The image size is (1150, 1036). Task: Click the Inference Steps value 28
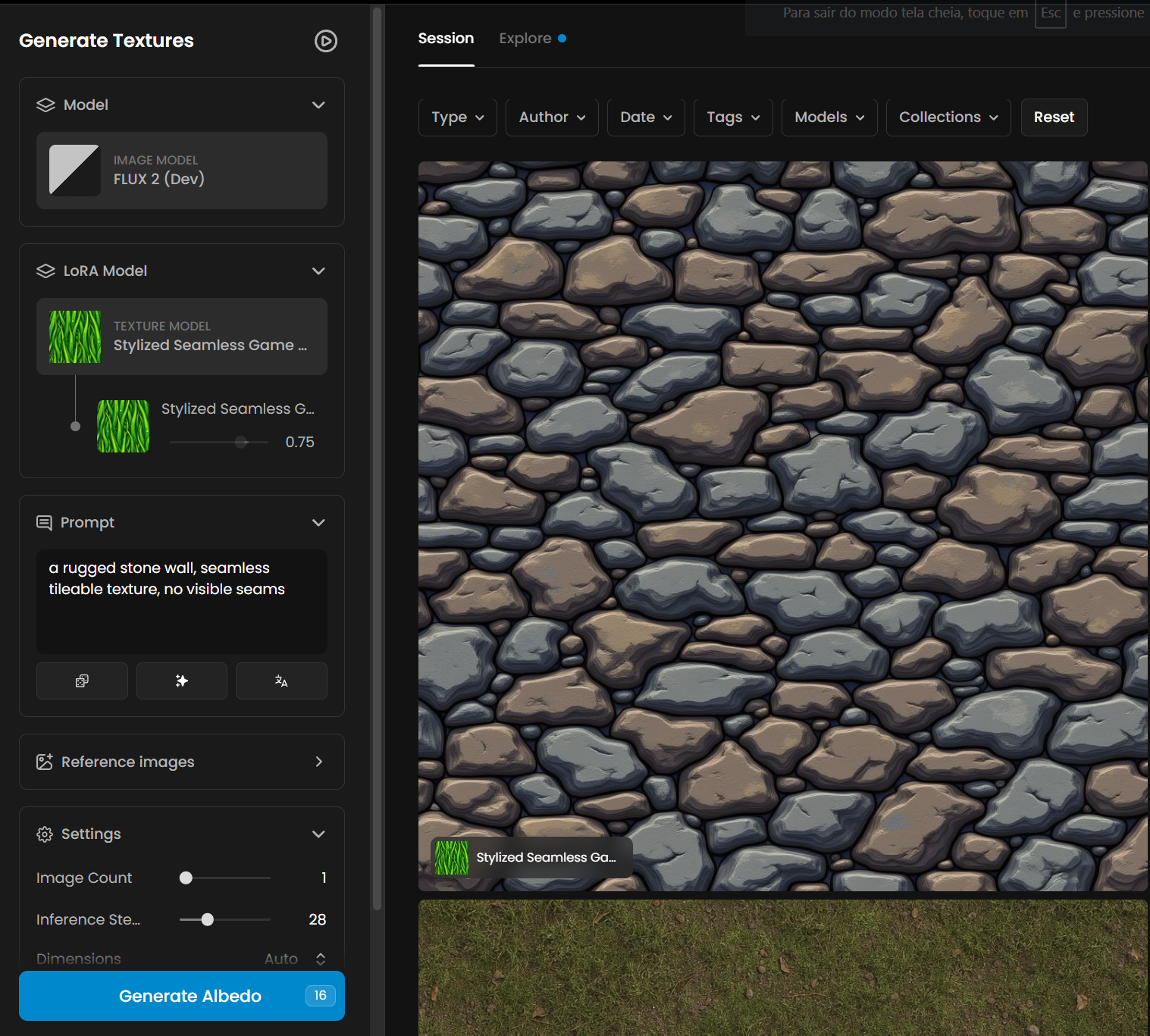[318, 919]
